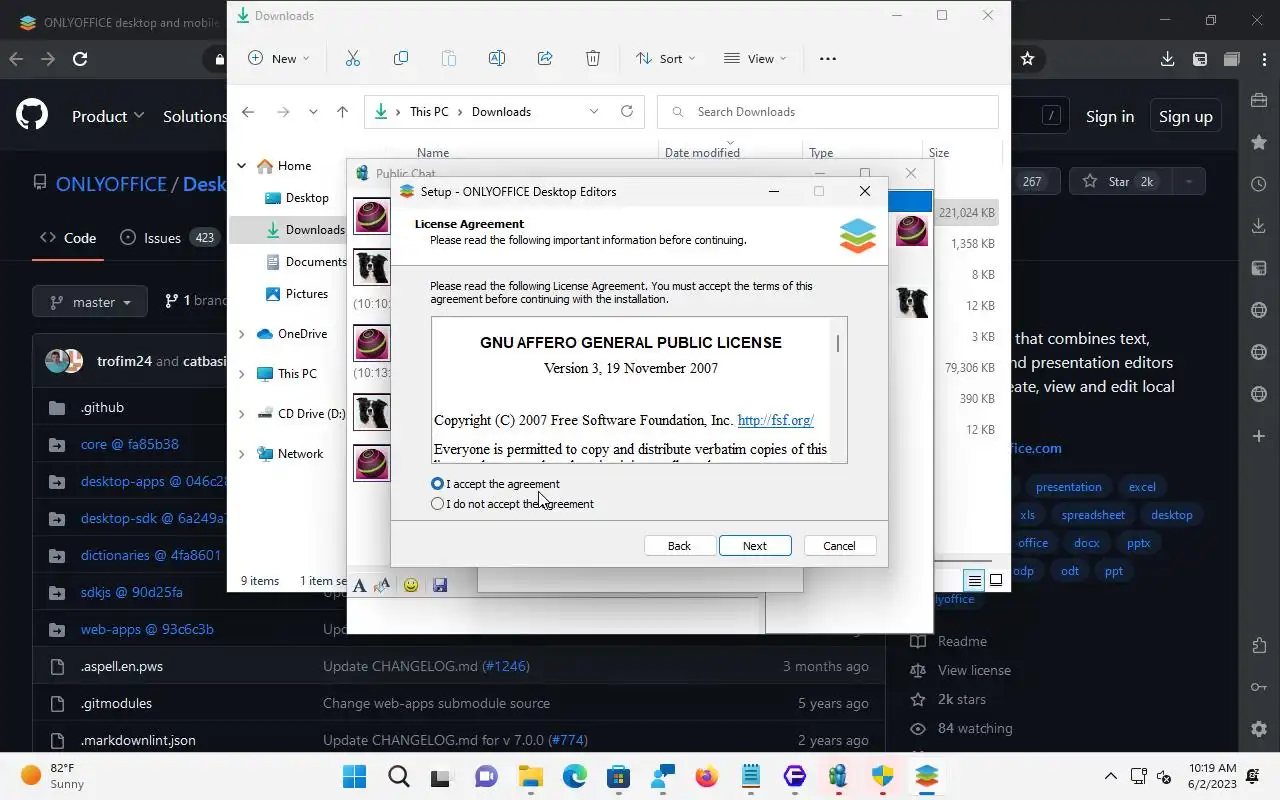Image resolution: width=1280 pixels, height=800 pixels.
Task: Click the Windows Start button
Action: 355,777
